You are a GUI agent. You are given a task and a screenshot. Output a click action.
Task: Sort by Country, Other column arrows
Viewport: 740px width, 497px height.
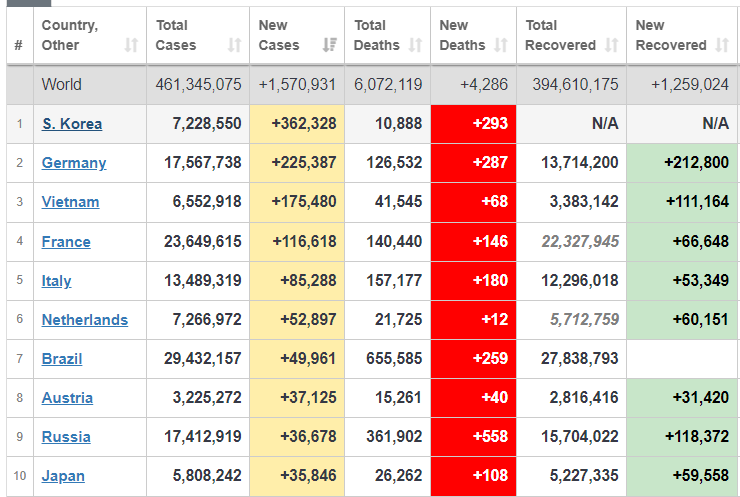(x=131, y=45)
